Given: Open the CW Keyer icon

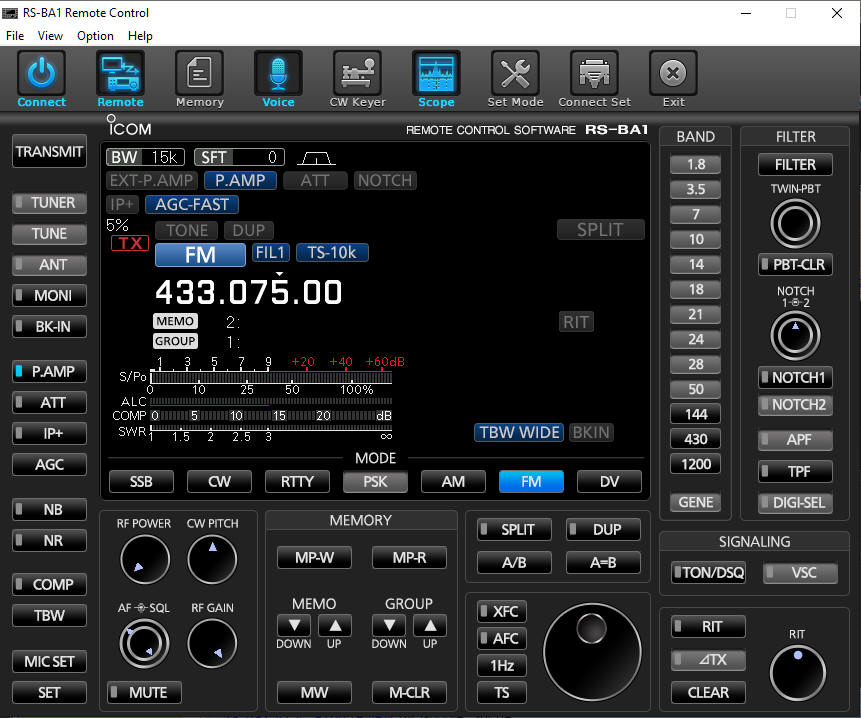Looking at the screenshot, I should coord(357,74).
